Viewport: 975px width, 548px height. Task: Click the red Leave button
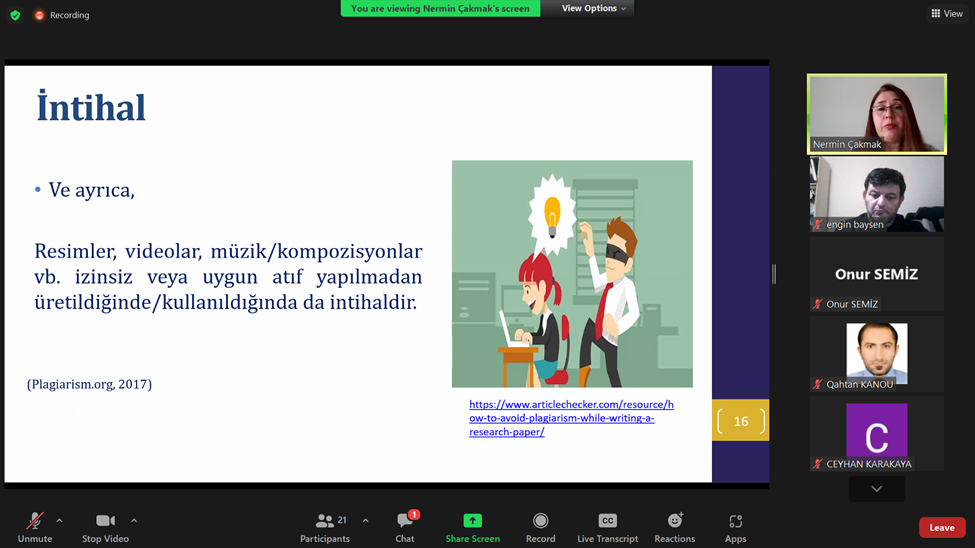(x=942, y=527)
